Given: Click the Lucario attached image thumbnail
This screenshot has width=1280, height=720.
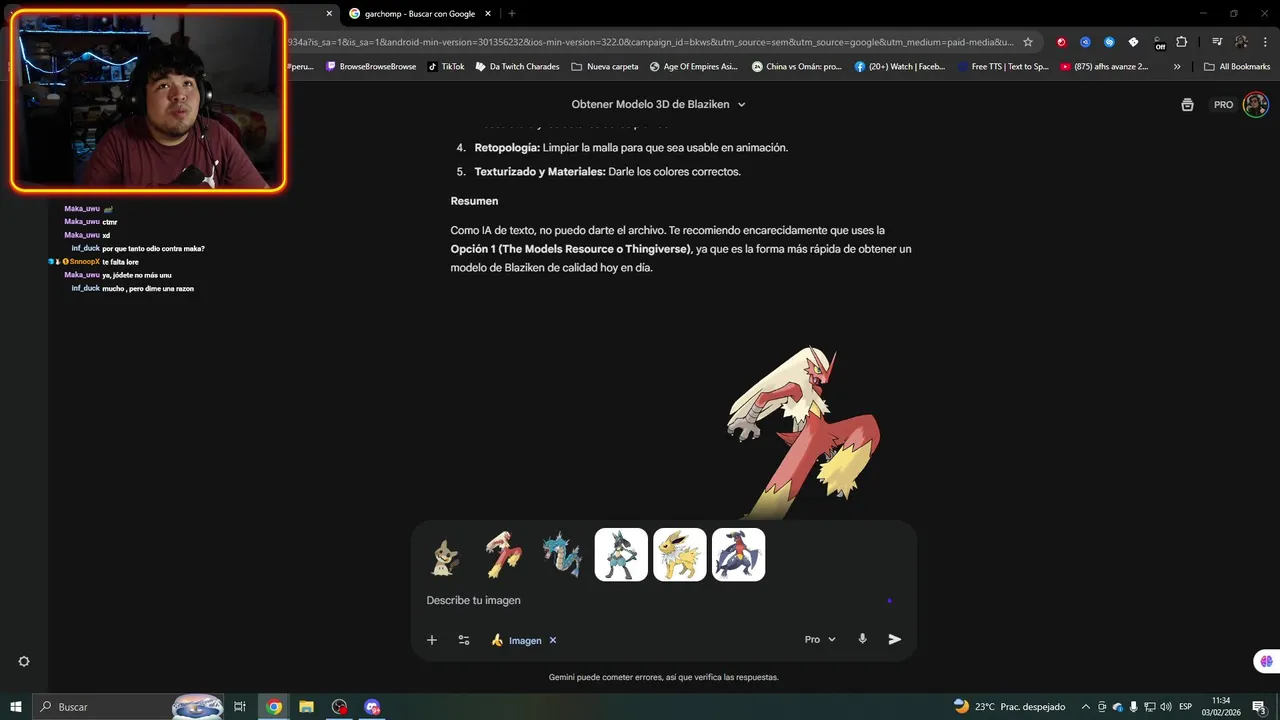Looking at the screenshot, I should pos(621,555).
